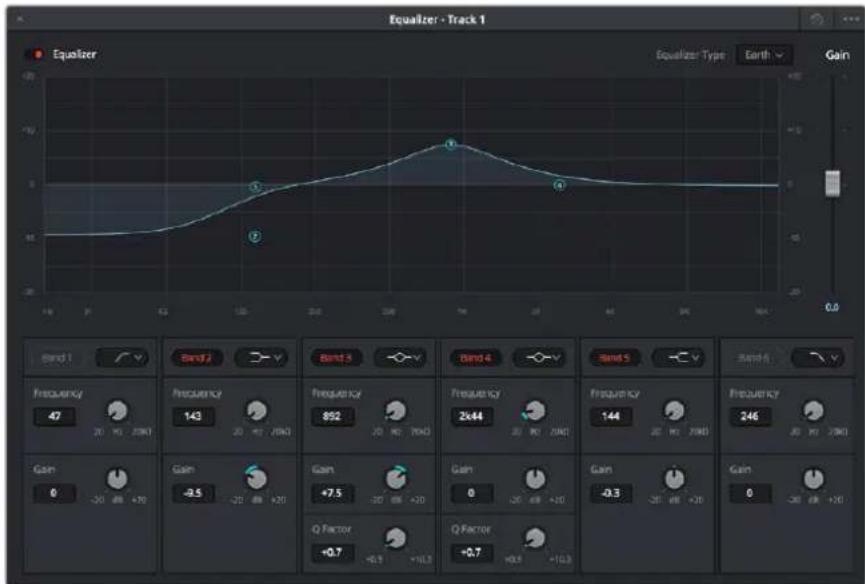The height and width of the screenshot is (584, 865).
Task: Click Band 5 gain field showing -0.3
Action: pyautogui.click(x=611, y=493)
